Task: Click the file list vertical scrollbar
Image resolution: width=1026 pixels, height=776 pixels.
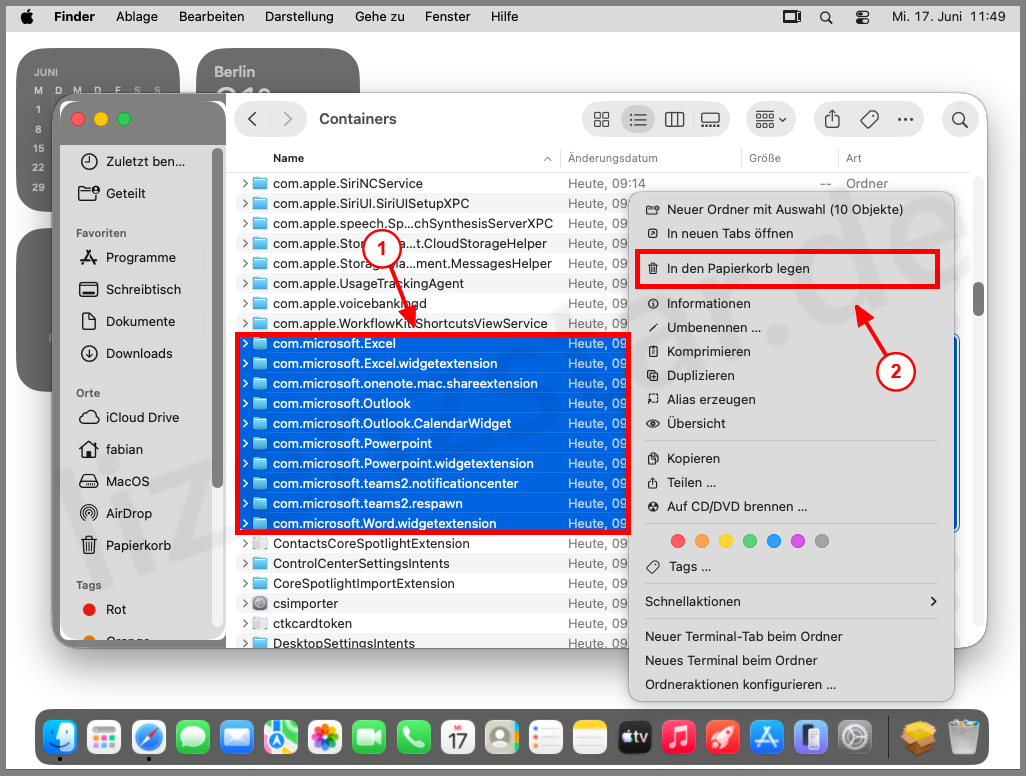Action: tap(978, 299)
